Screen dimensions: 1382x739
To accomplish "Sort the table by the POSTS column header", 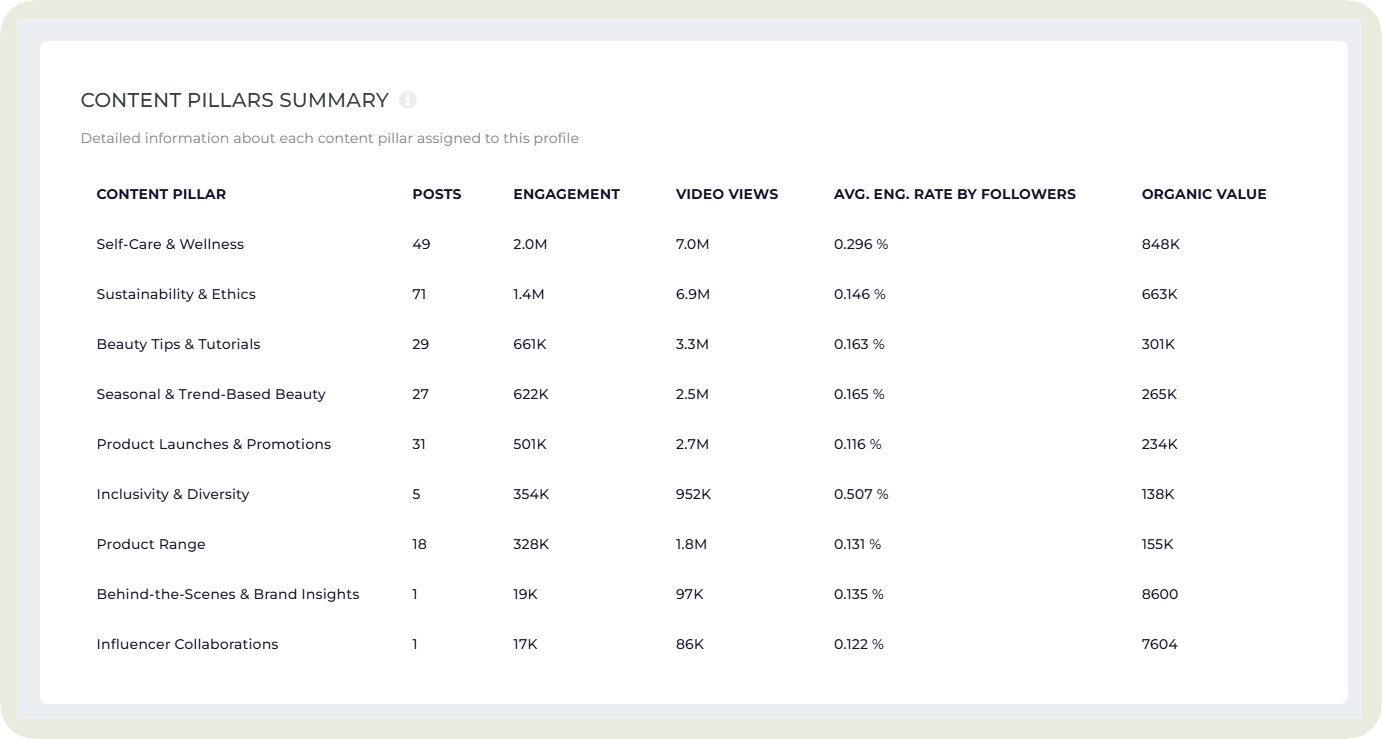I will pos(436,194).
